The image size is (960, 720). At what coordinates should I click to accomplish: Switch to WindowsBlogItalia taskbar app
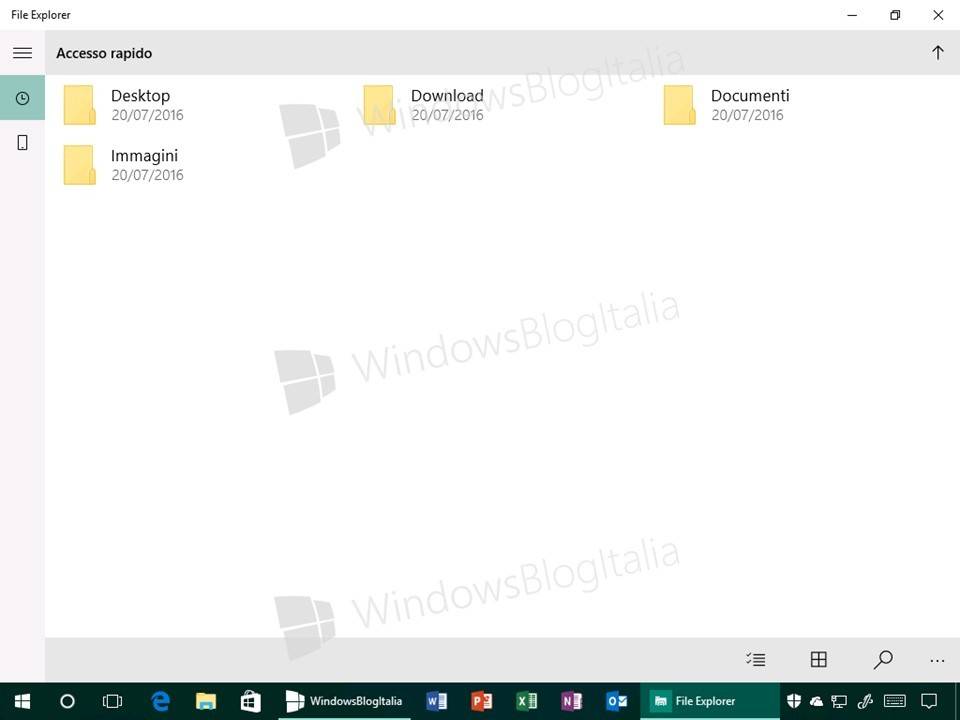[x=344, y=701]
